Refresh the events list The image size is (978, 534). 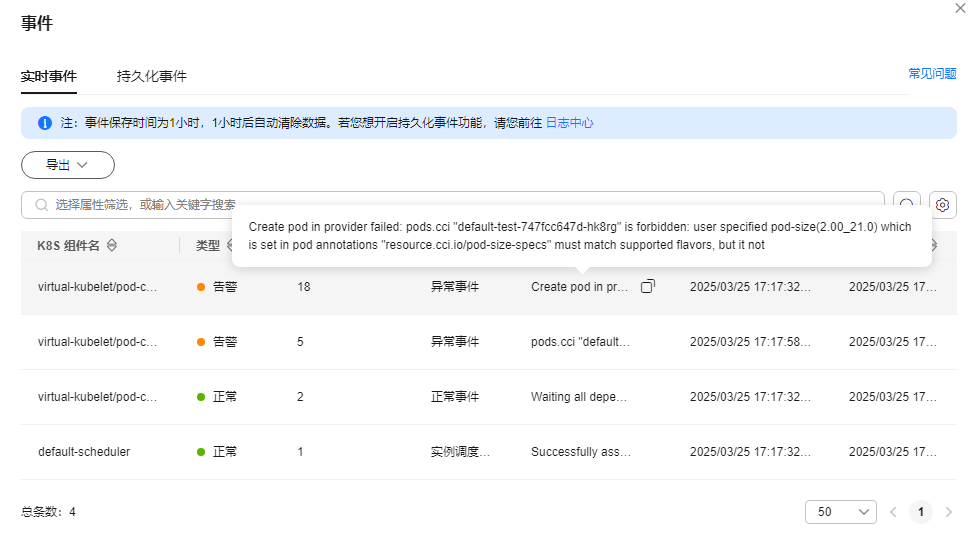pyautogui.click(x=906, y=205)
